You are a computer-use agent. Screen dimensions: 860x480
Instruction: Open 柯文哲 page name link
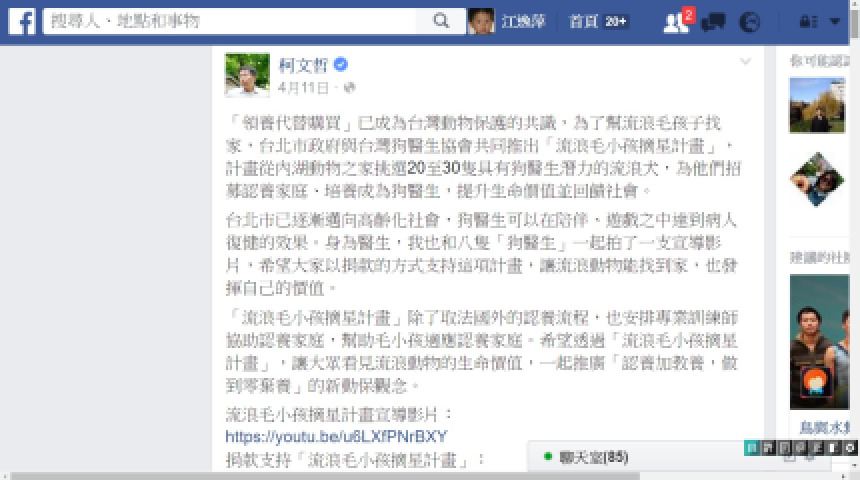(x=303, y=65)
